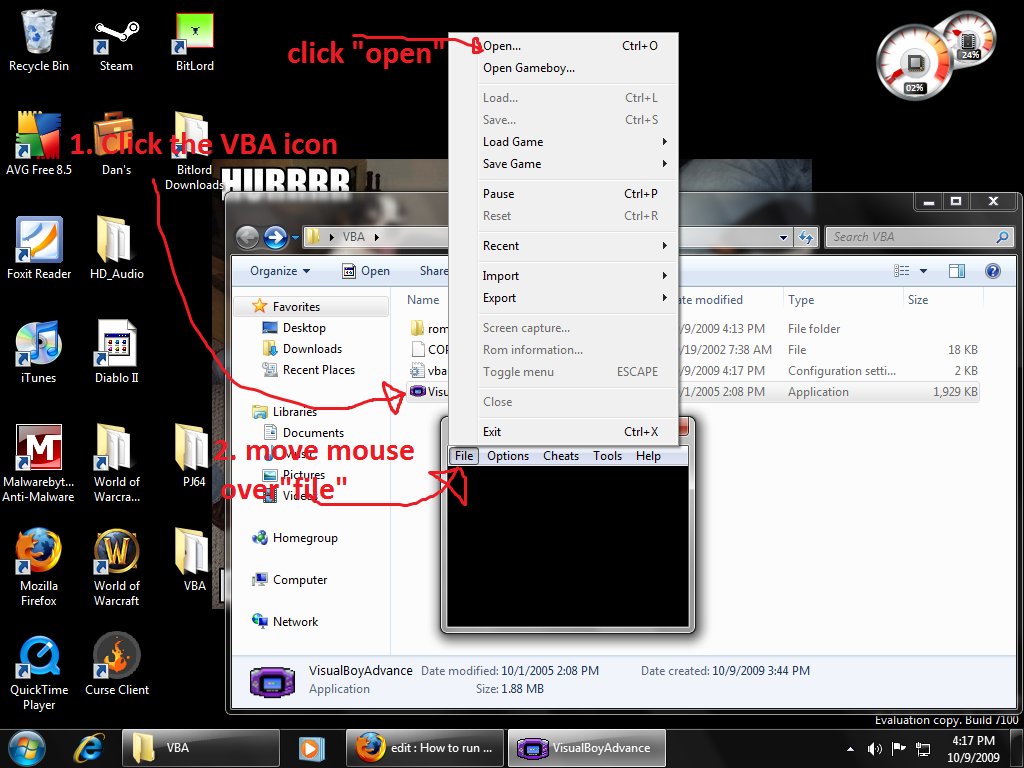Click the CPU meter gadget on desktop
The width and height of the screenshot is (1024, 768).
pyautogui.click(x=915, y=63)
